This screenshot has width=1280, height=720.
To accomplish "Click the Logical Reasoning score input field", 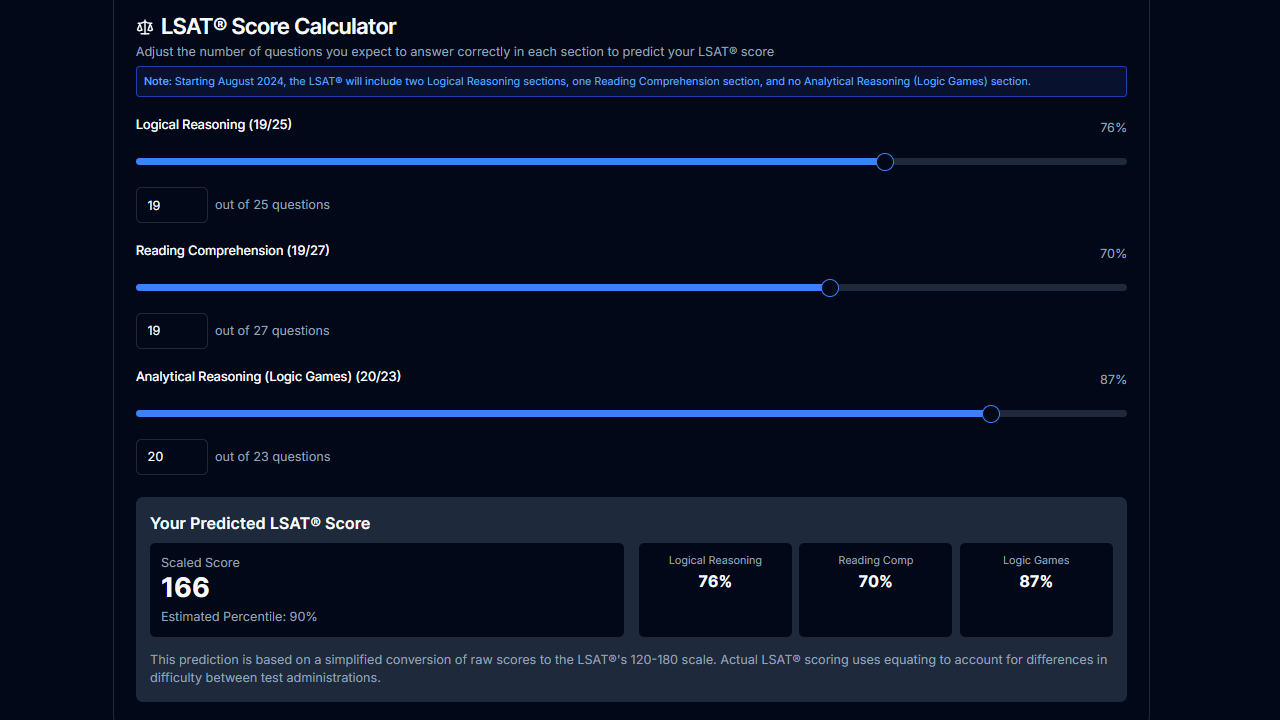I will (x=171, y=204).
